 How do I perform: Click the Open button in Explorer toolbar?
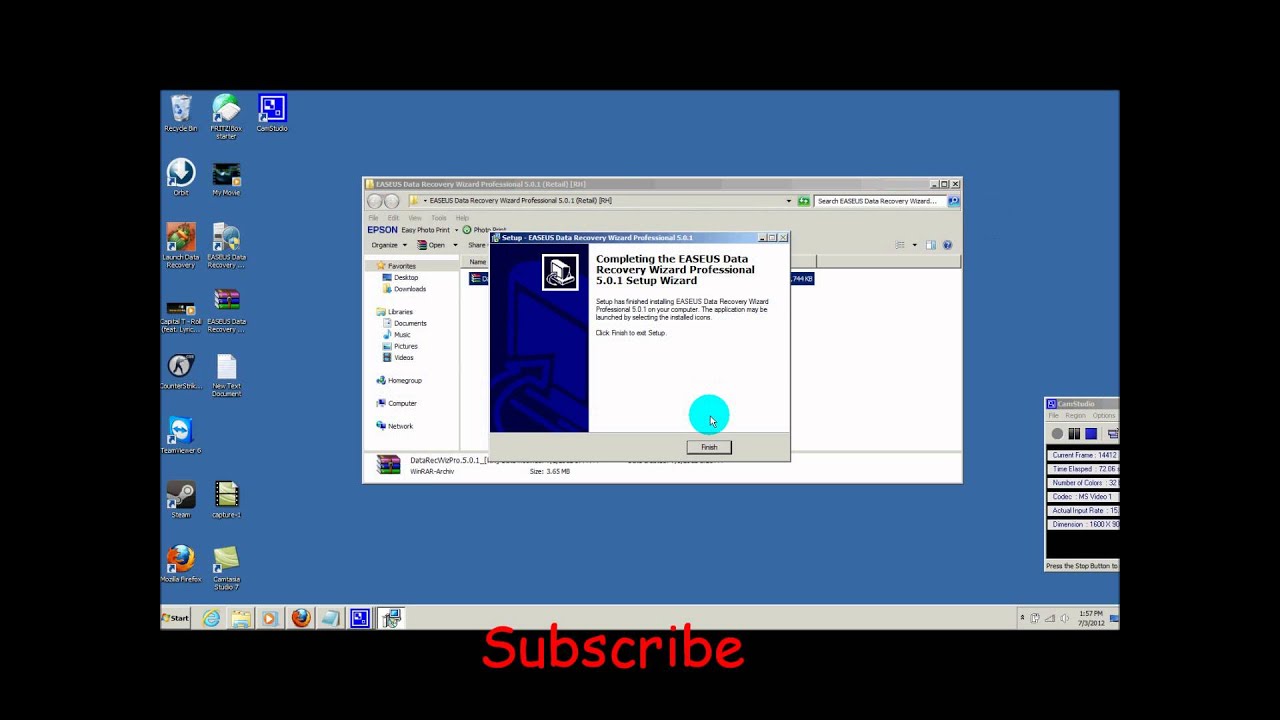click(432, 245)
